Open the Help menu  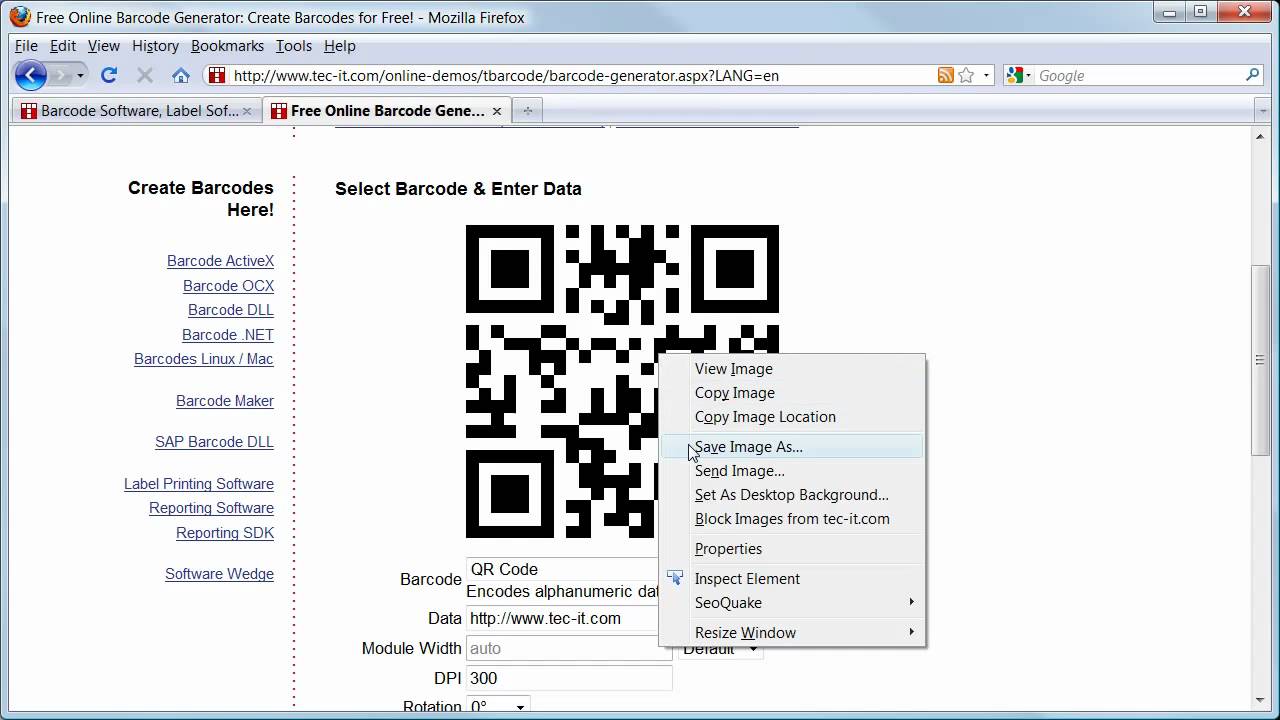coord(339,46)
